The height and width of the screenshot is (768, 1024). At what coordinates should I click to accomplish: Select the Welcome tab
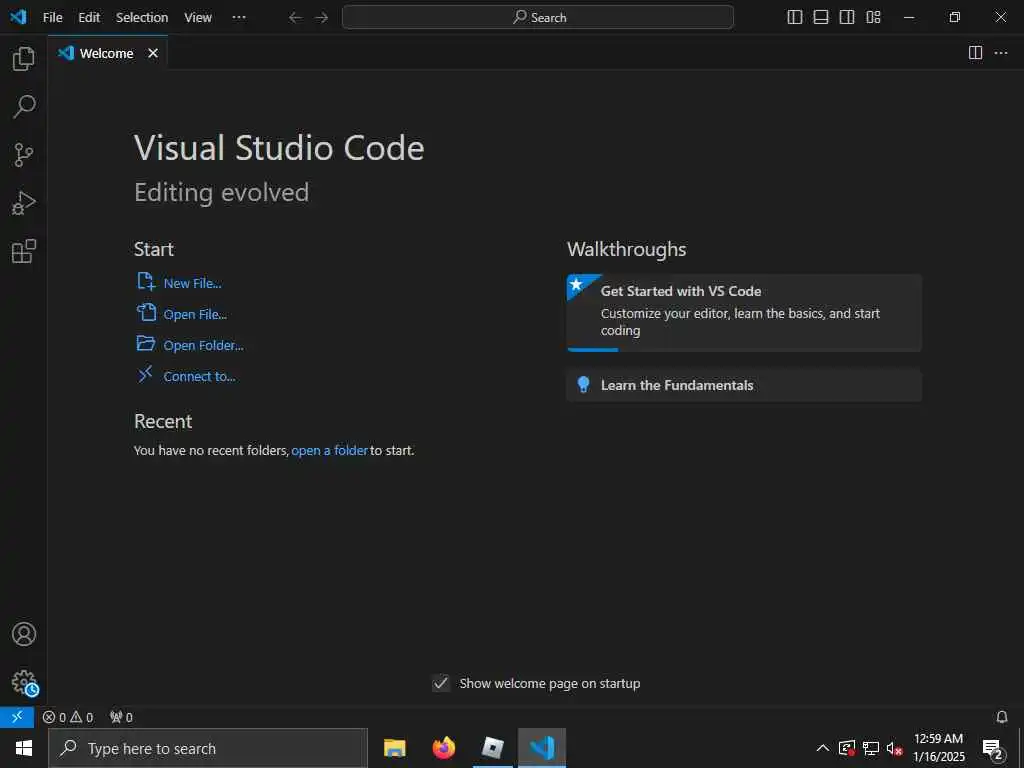point(107,53)
